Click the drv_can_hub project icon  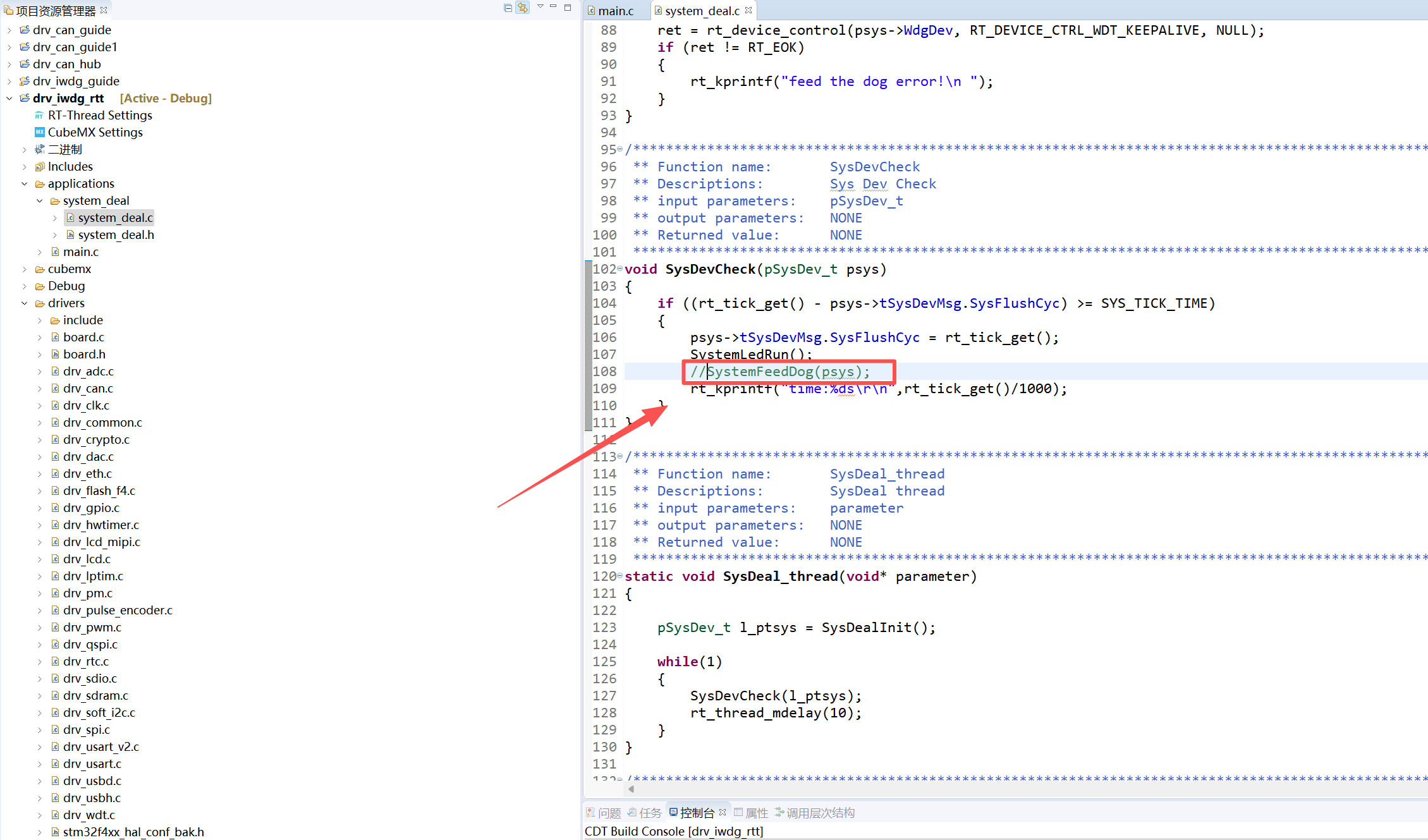click(24, 64)
